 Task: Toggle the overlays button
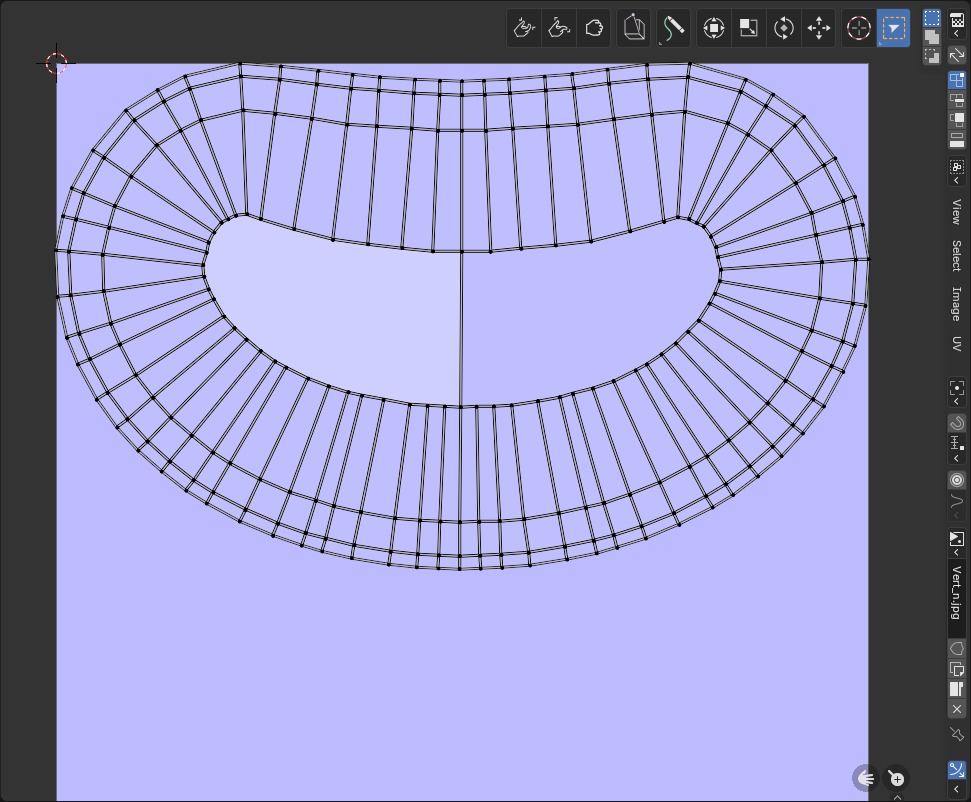(x=957, y=770)
